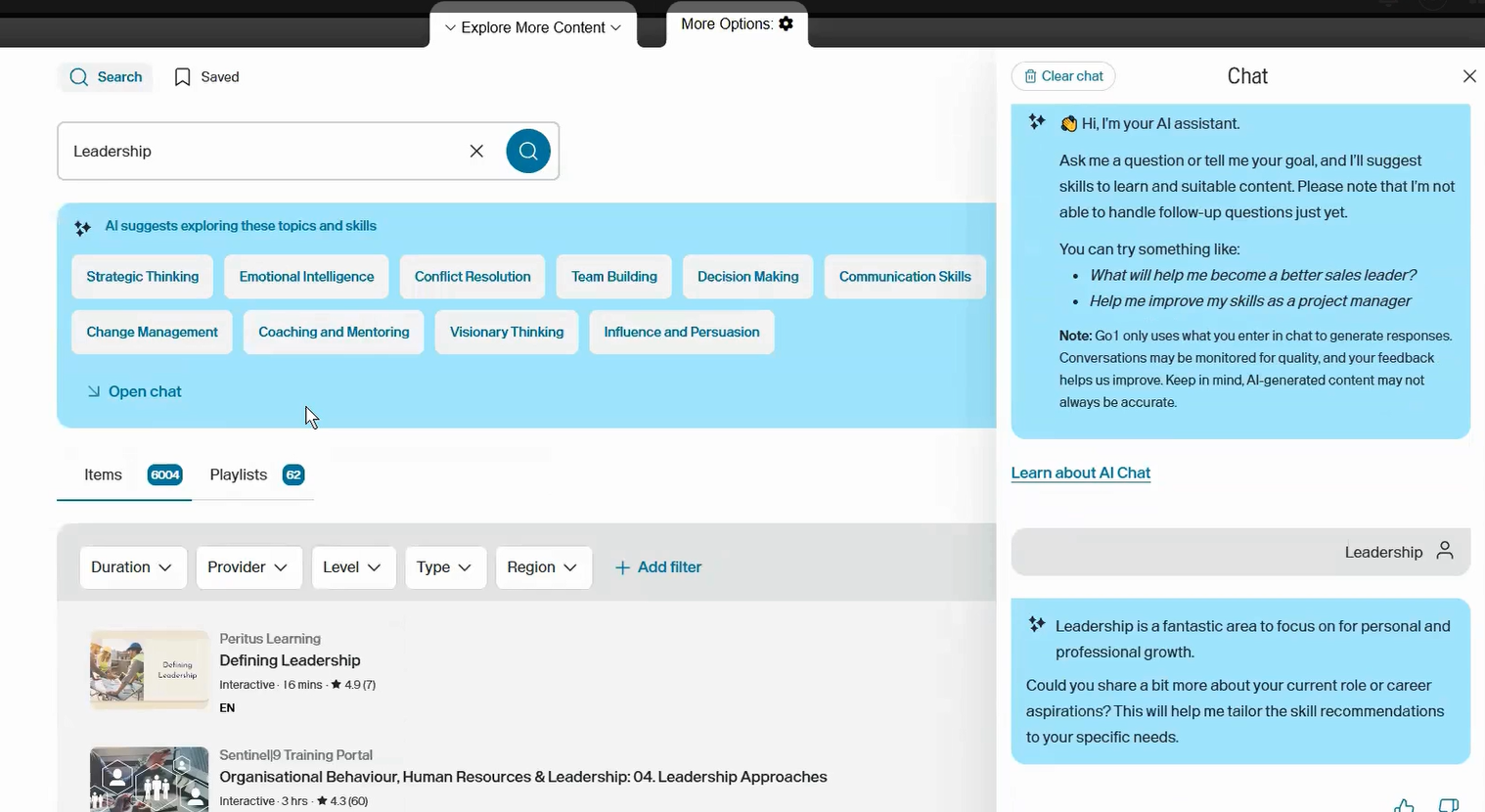
Task: Click the Learn about AI Chat link
Action: click(x=1080, y=473)
